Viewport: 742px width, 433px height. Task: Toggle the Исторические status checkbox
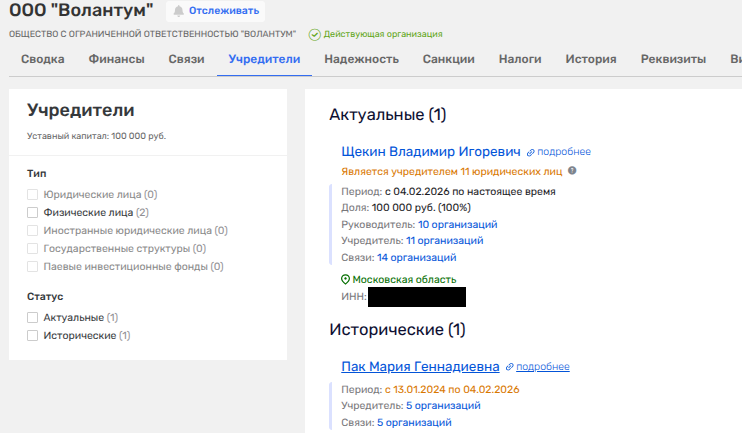click(x=33, y=335)
